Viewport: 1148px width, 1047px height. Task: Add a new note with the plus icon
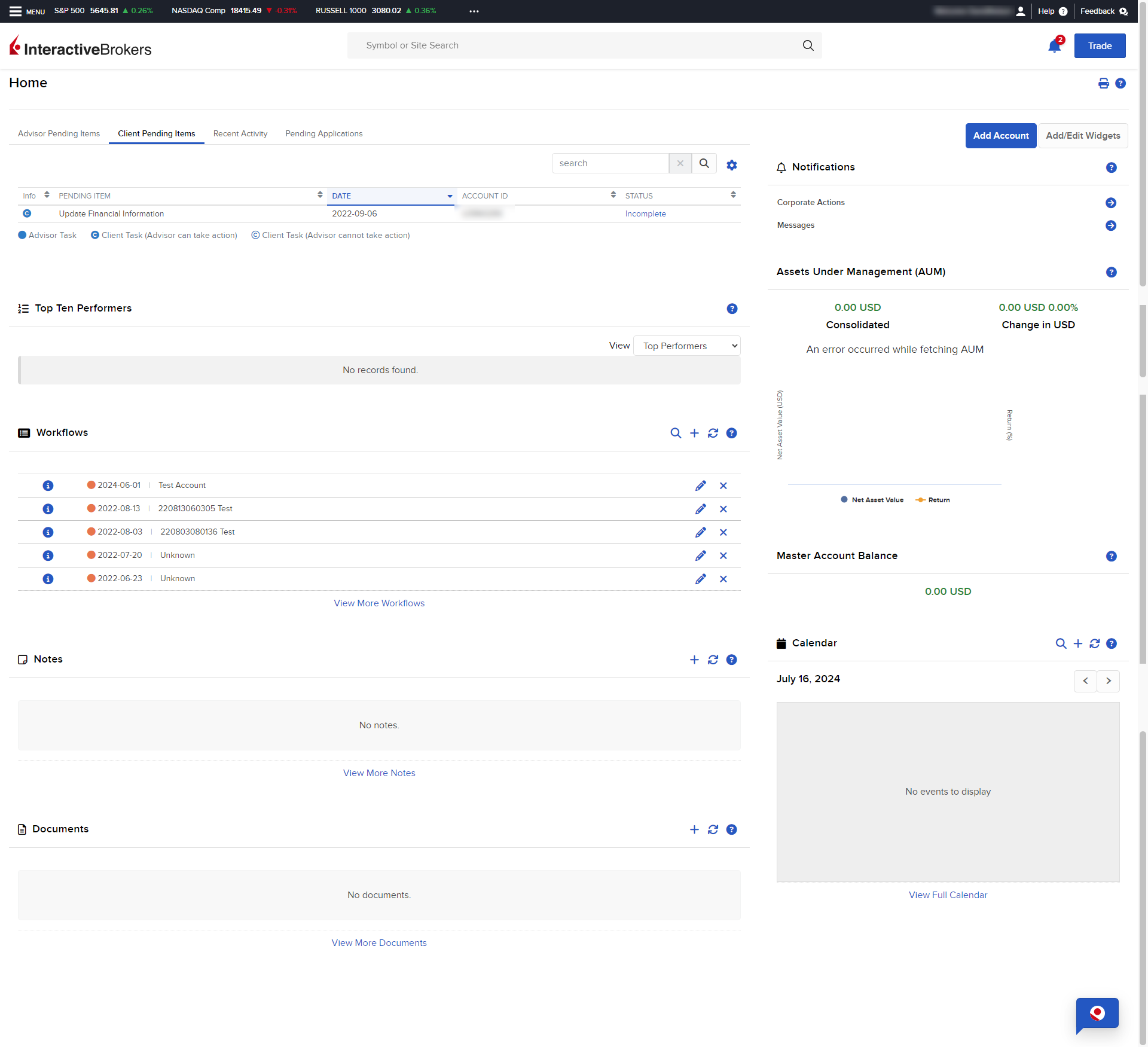[694, 660]
